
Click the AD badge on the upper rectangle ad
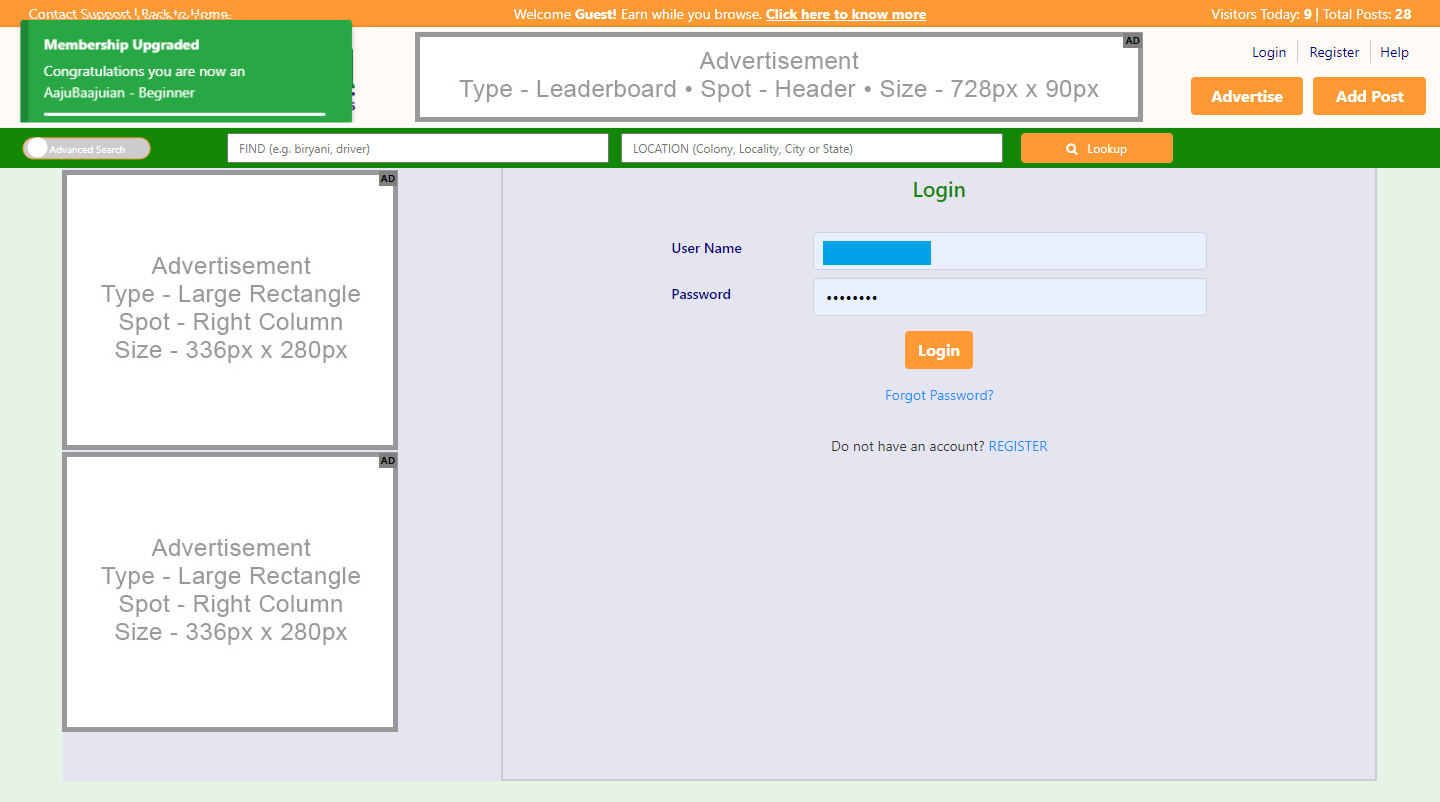388,179
